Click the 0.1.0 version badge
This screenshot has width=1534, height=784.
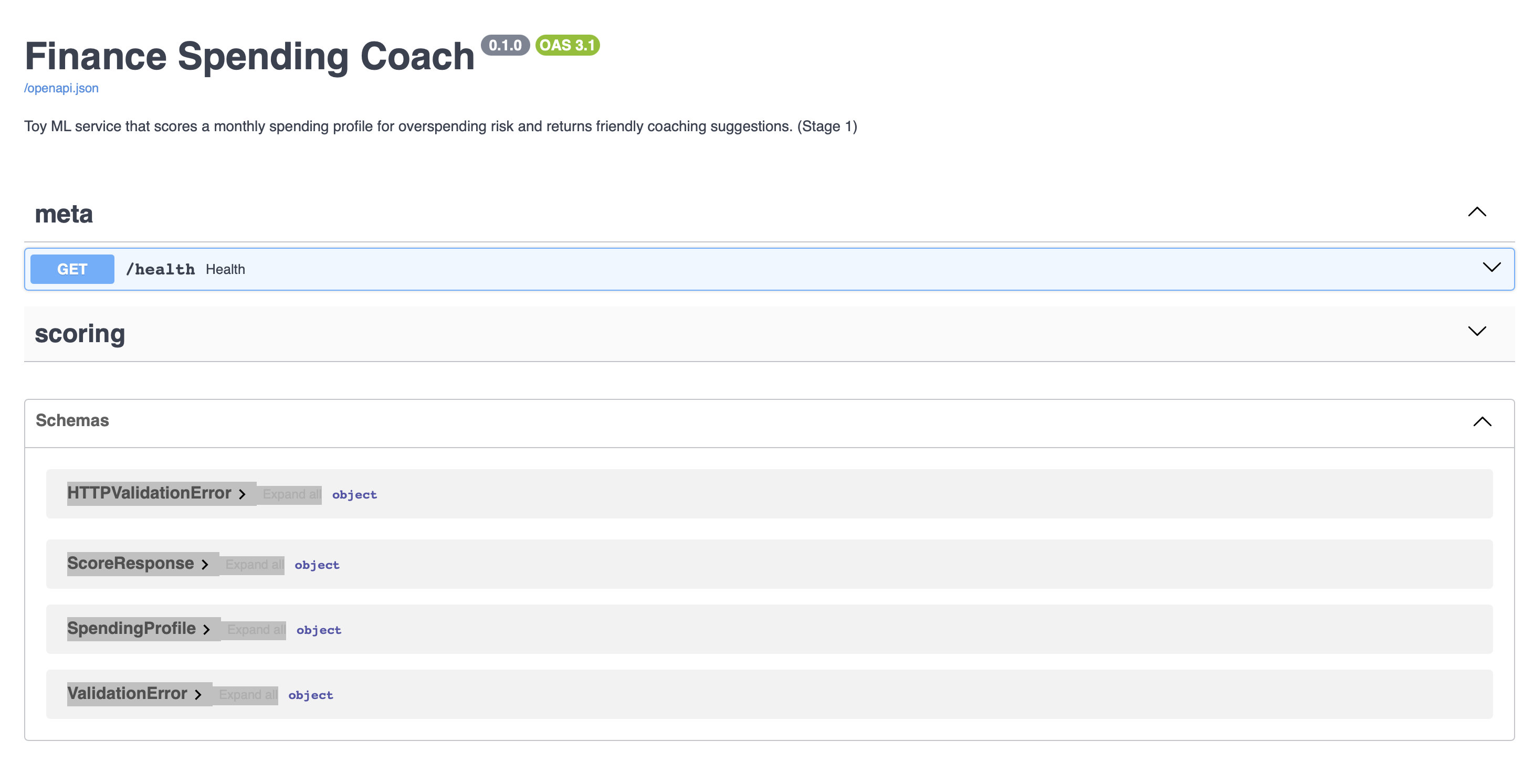505,45
